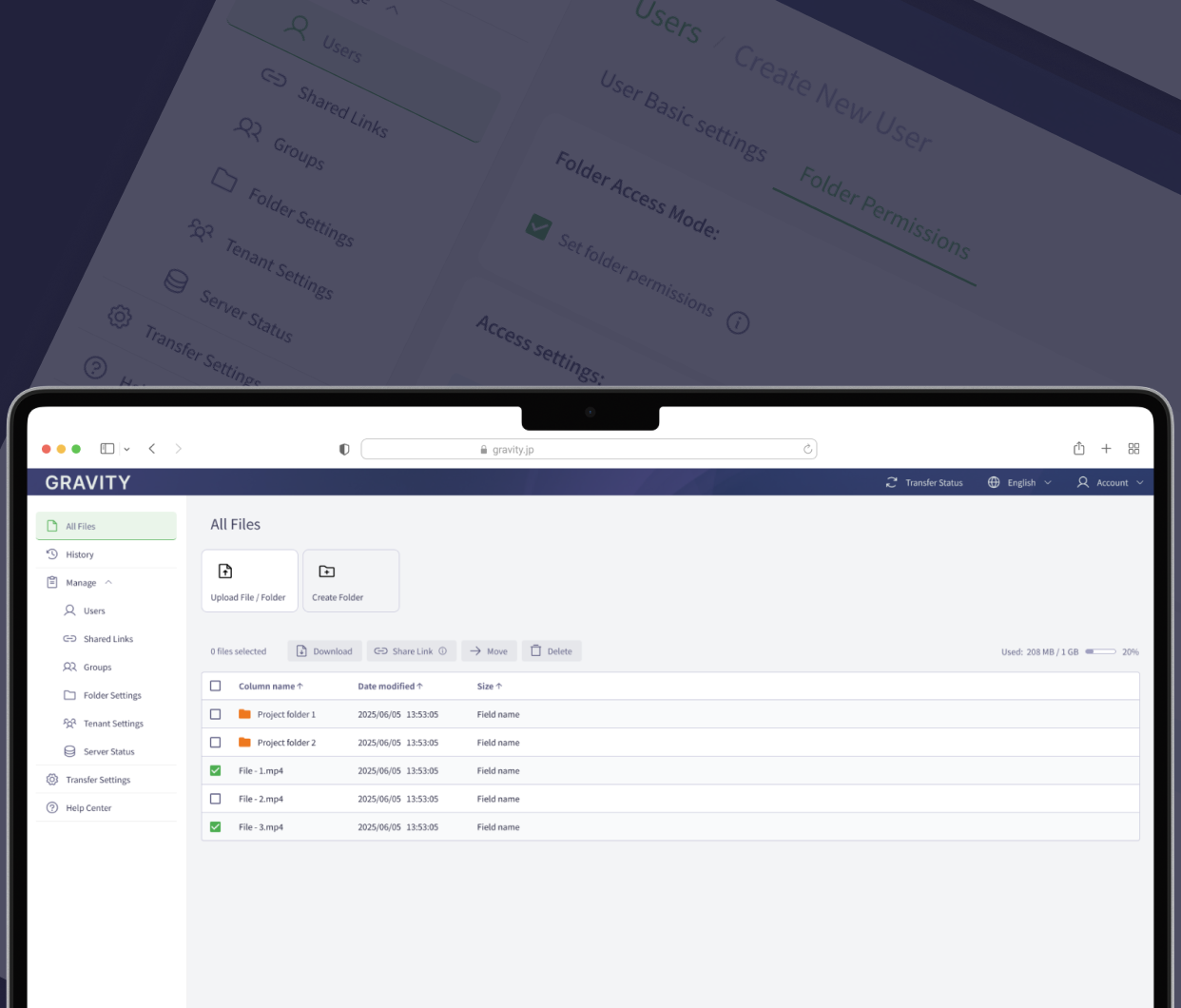
Task: Download the selected files
Action: pyautogui.click(x=324, y=651)
